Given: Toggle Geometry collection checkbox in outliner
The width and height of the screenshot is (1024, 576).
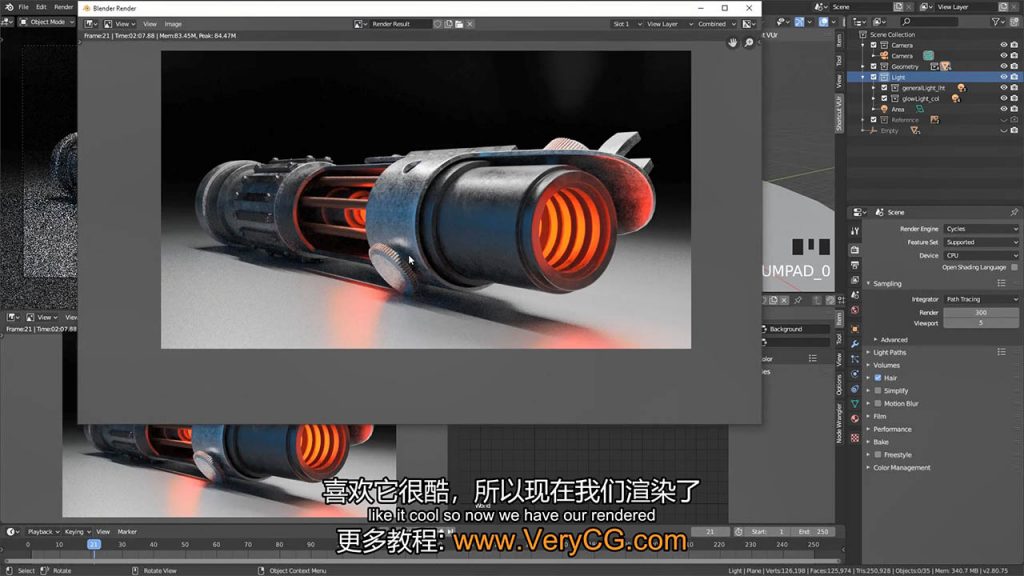Looking at the screenshot, I should 873,66.
